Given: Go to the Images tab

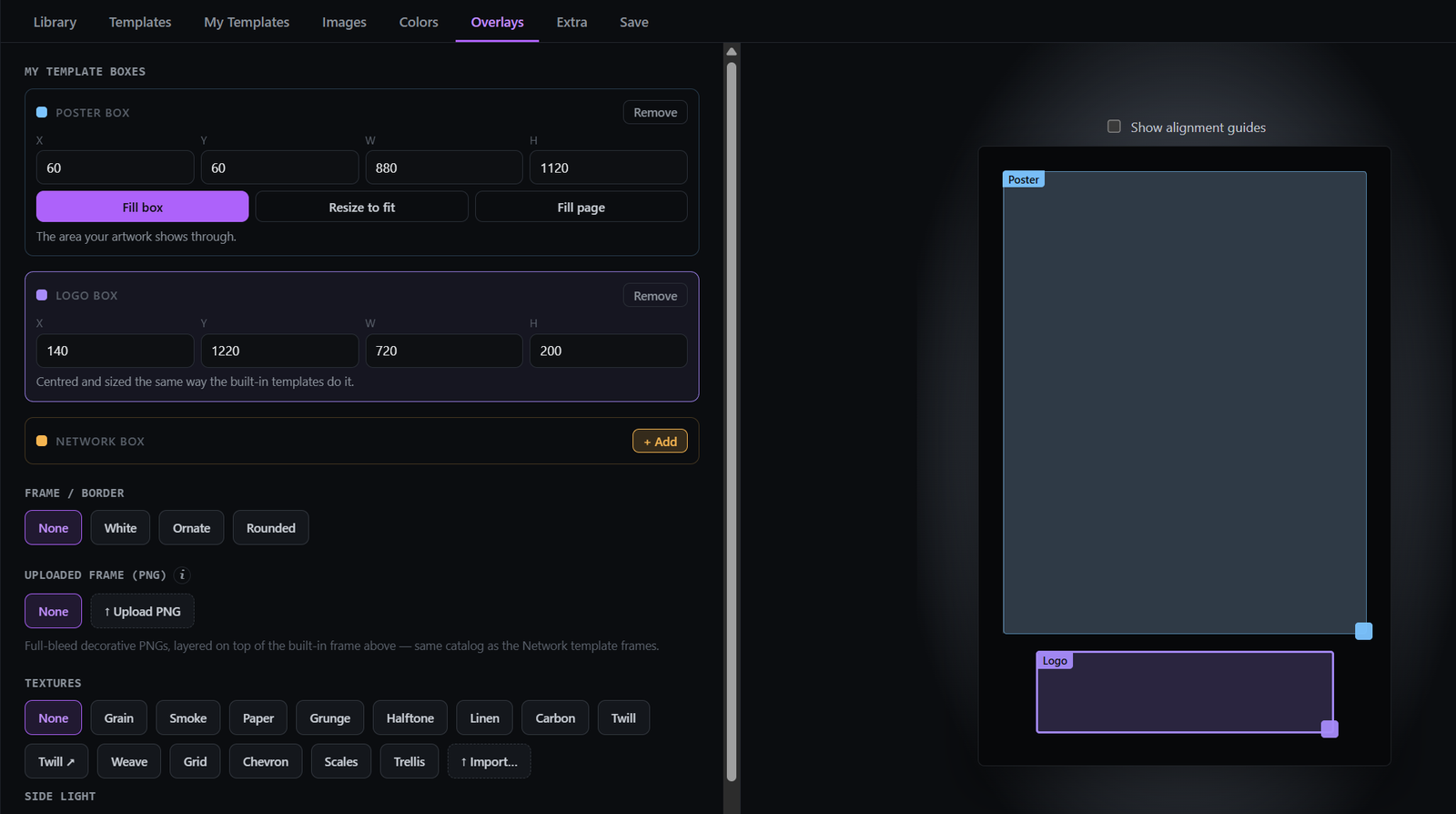Looking at the screenshot, I should [x=344, y=22].
